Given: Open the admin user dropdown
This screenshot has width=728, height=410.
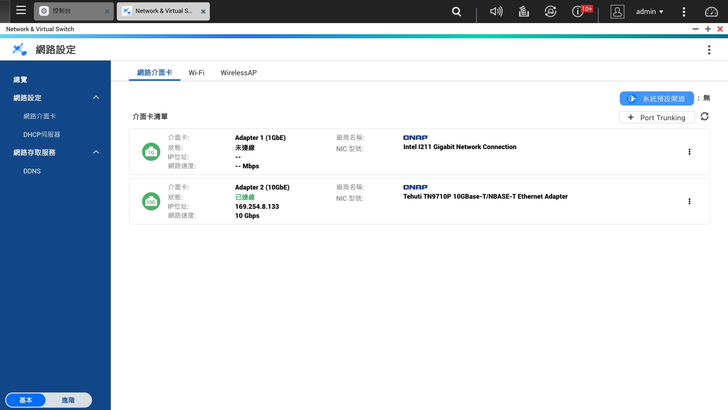Looking at the screenshot, I should [649, 12].
